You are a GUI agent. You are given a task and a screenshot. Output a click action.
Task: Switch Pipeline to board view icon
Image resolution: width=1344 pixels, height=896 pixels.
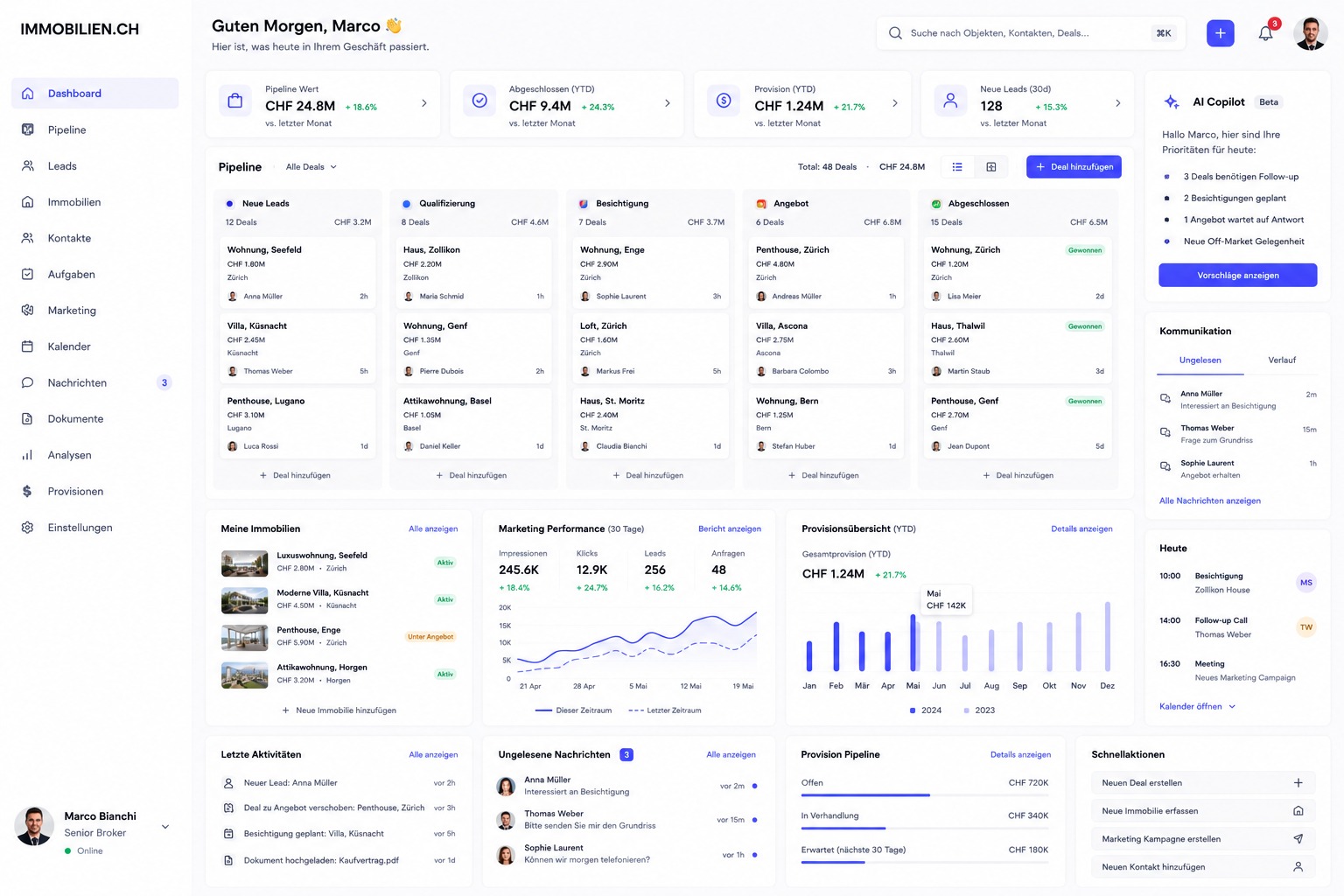(x=991, y=166)
